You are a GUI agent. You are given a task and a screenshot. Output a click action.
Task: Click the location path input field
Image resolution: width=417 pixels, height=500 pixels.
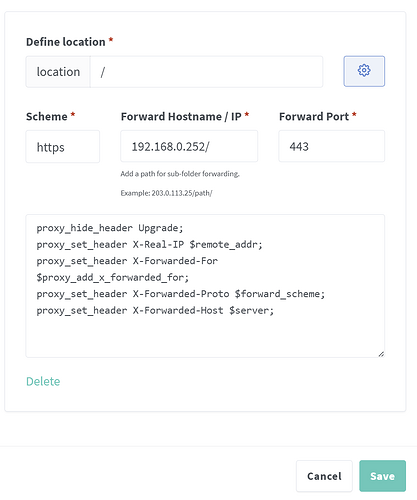click(x=206, y=72)
